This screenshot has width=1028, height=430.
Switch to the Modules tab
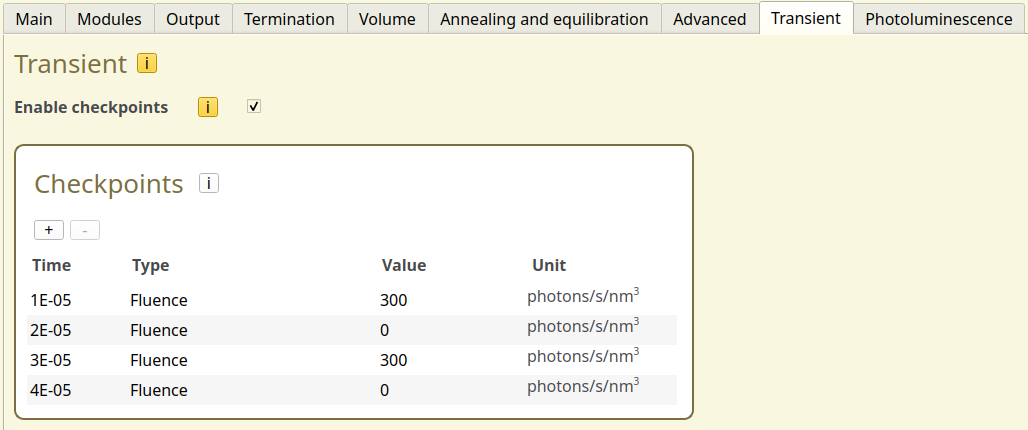tap(110, 19)
